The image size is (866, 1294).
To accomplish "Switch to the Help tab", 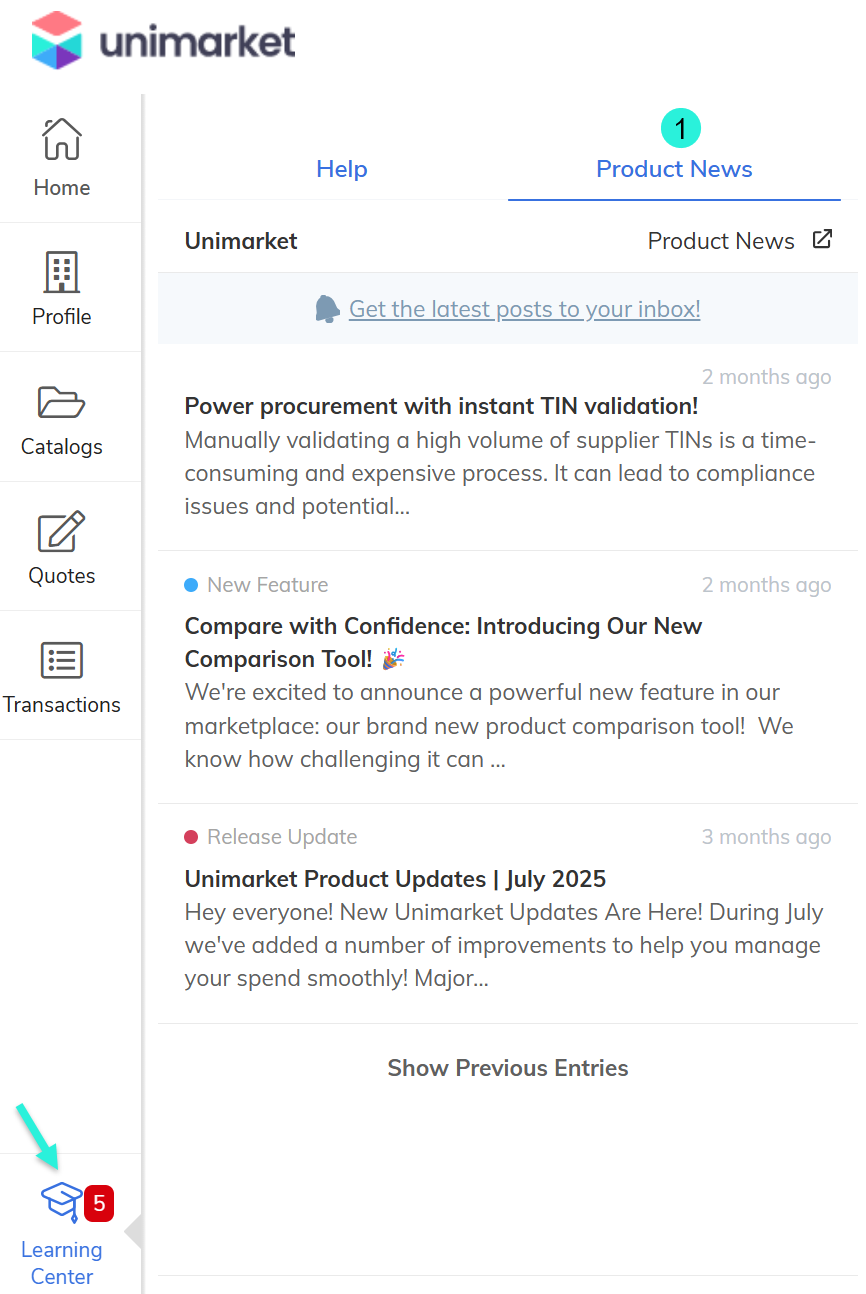I will coord(342,169).
